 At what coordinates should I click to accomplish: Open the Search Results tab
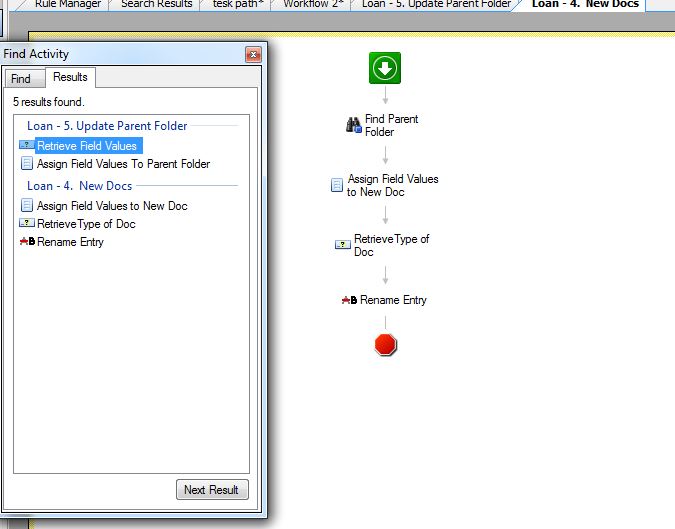[x=157, y=4]
